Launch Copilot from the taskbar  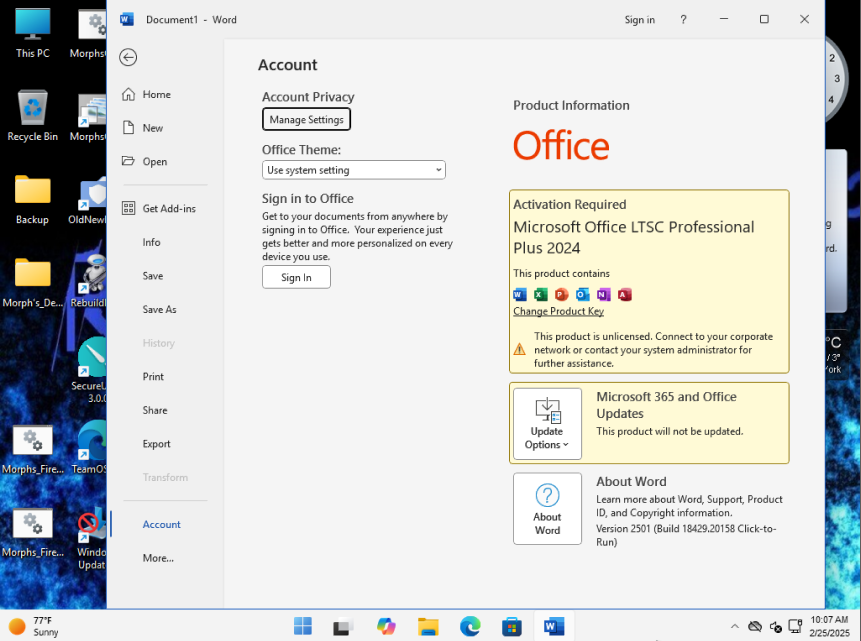(x=386, y=626)
